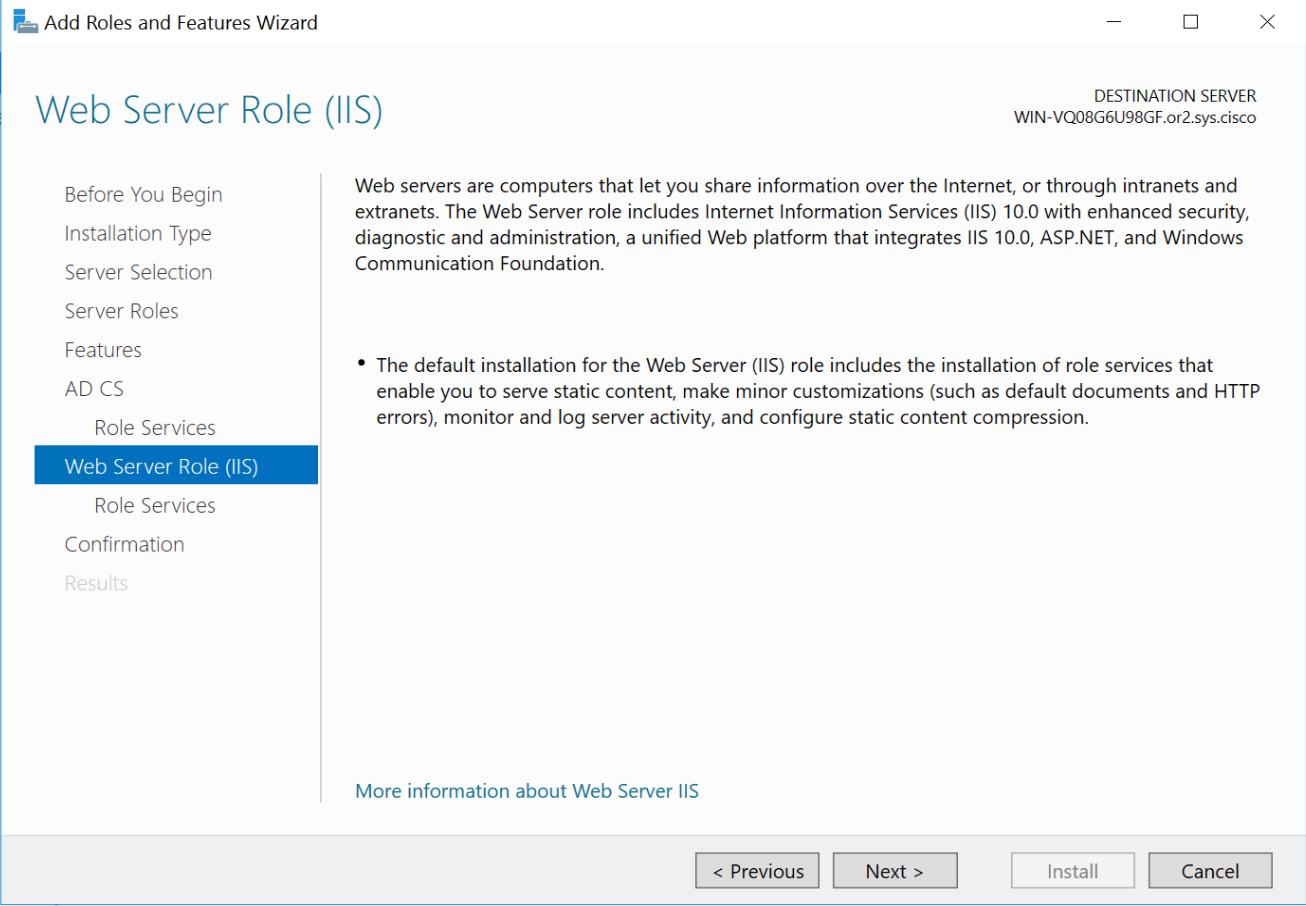Open Role Services under Web Server Role
This screenshot has width=1306, height=906.
155,505
